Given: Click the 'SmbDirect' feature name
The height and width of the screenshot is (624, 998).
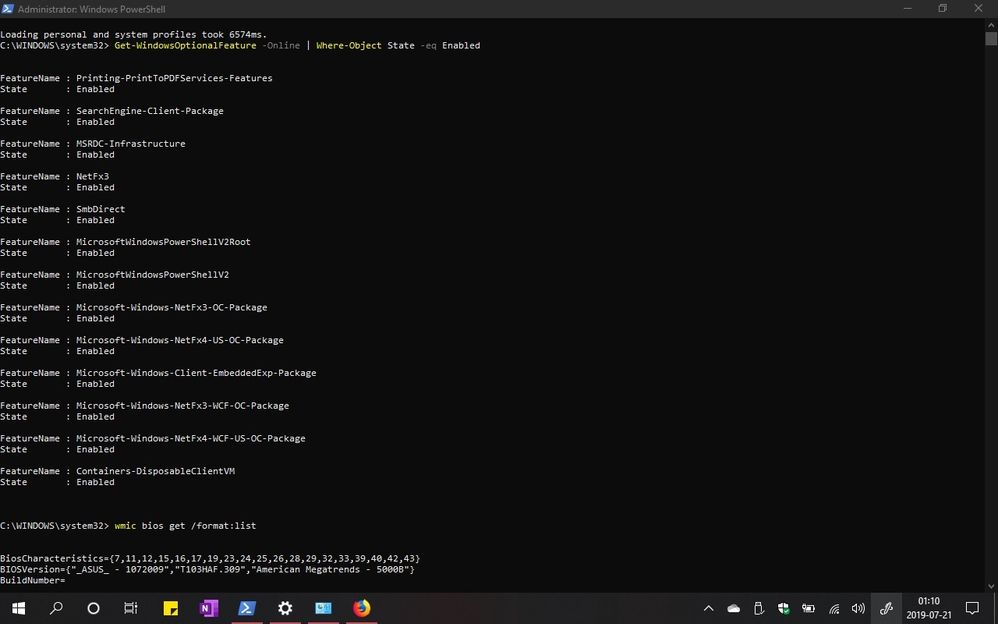Looking at the screenshot, I should (101, 209).
